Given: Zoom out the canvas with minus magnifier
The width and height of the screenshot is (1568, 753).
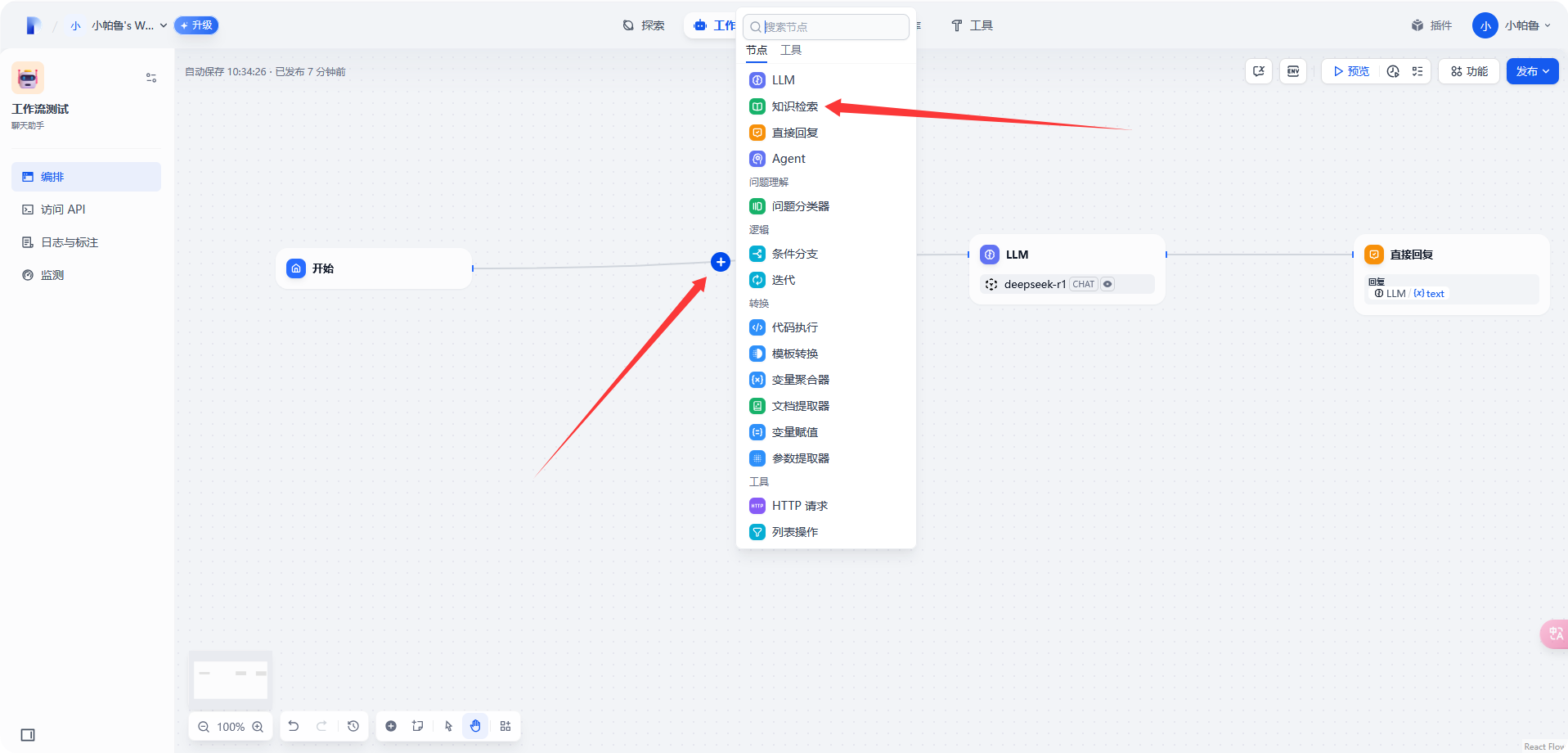Looking at the screenshot, I should pyautogui.click(x=204, y=727).
